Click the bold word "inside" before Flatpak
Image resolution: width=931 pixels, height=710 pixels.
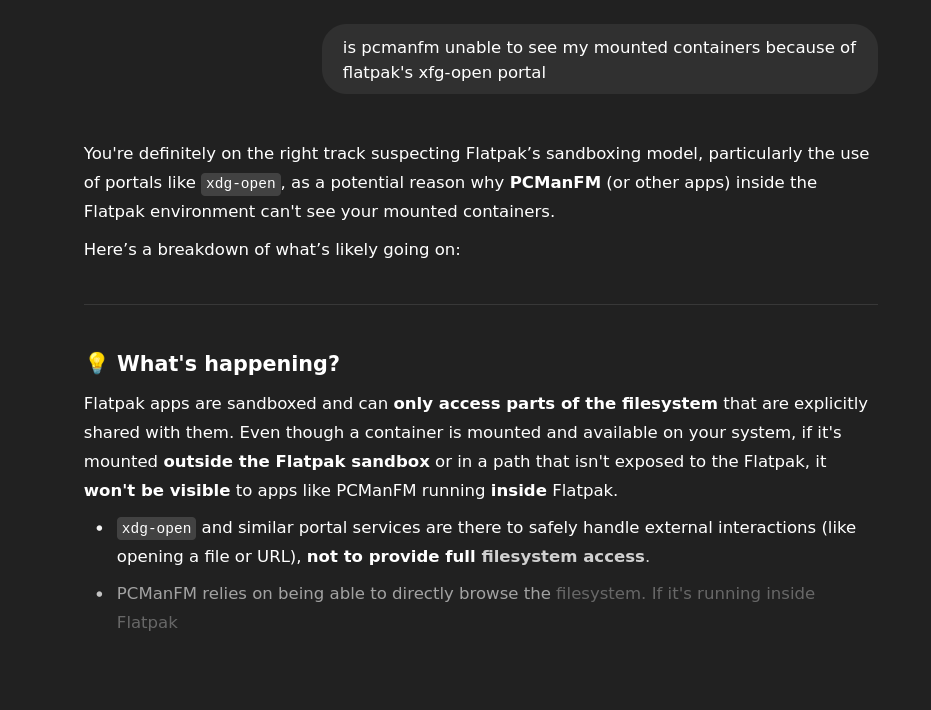coord(518,491)
